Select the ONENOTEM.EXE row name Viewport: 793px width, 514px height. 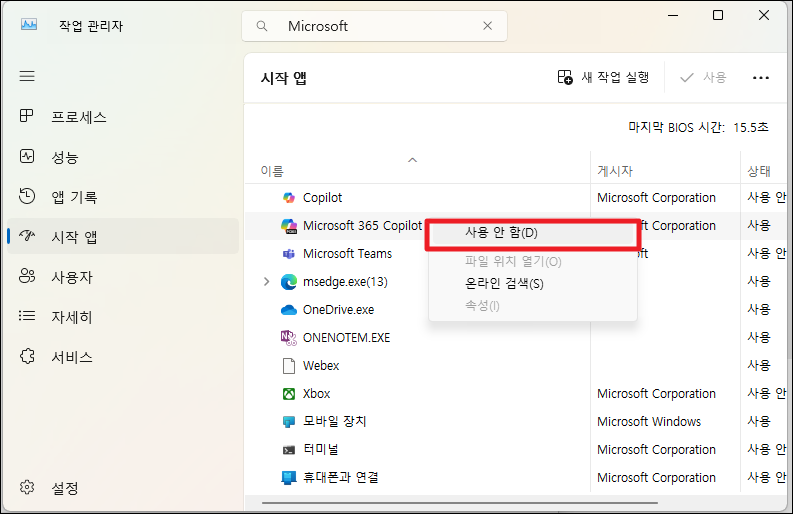pyautogui.click(x=346, y=338)
